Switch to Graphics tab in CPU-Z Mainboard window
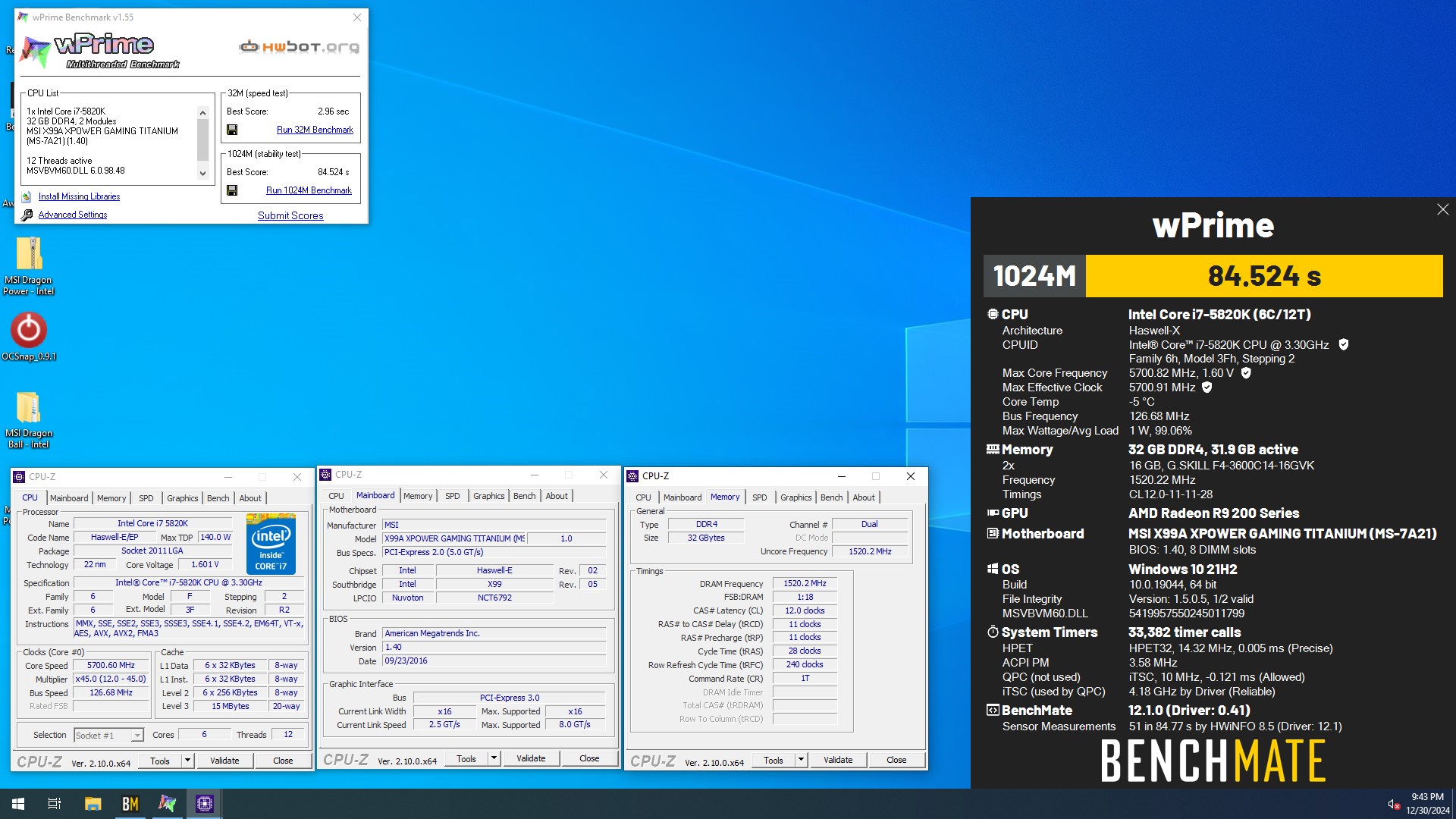 click(489, 496)
